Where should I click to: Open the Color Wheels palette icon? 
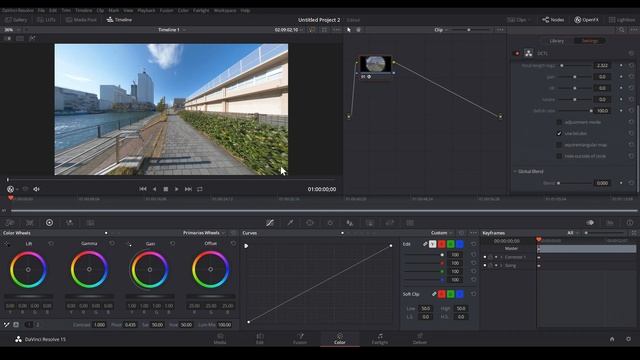point(49,222)
